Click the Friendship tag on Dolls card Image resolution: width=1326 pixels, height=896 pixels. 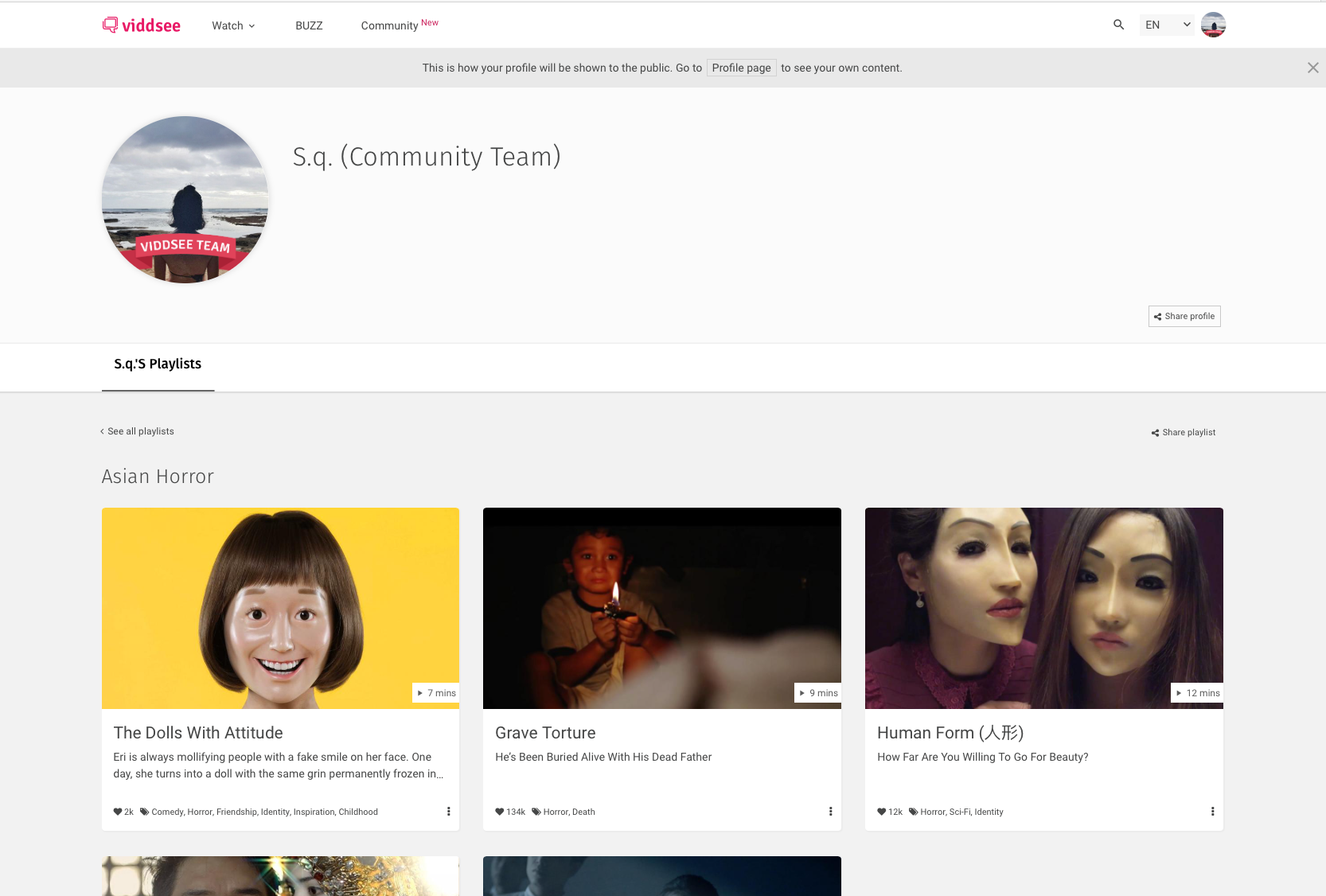236,812
